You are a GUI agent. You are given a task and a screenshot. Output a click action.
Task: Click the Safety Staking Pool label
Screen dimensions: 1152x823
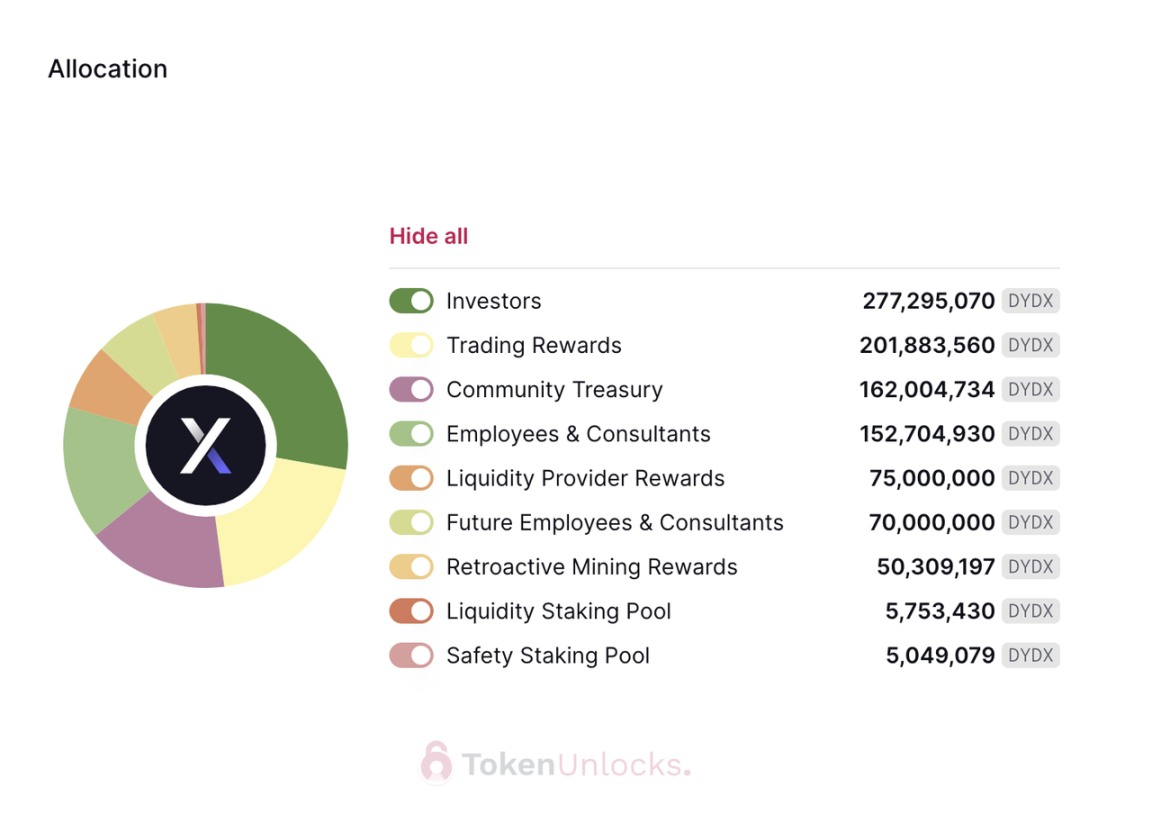[548, 655]
